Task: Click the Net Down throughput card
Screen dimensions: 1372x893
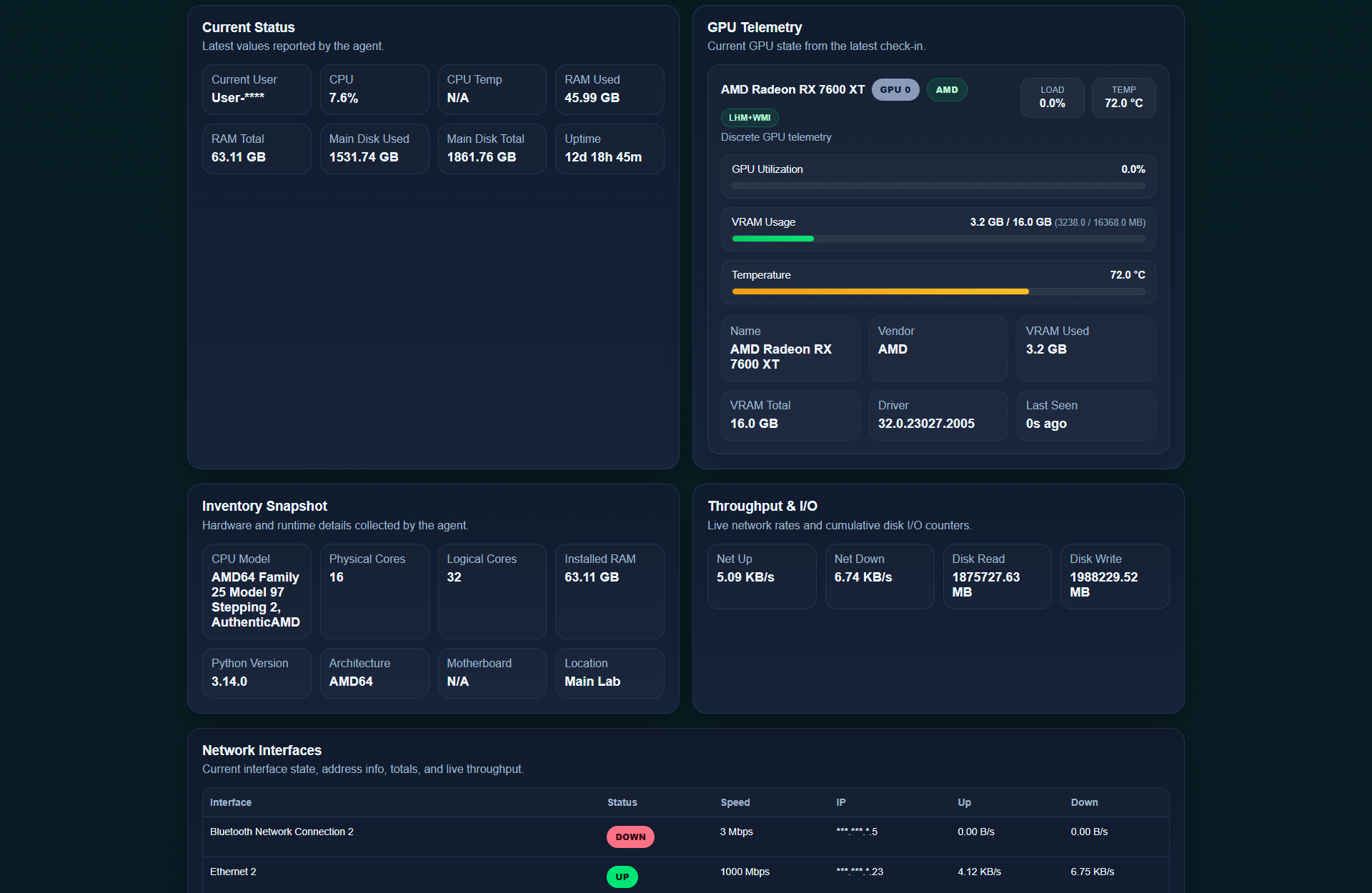Action: (879, 576)
